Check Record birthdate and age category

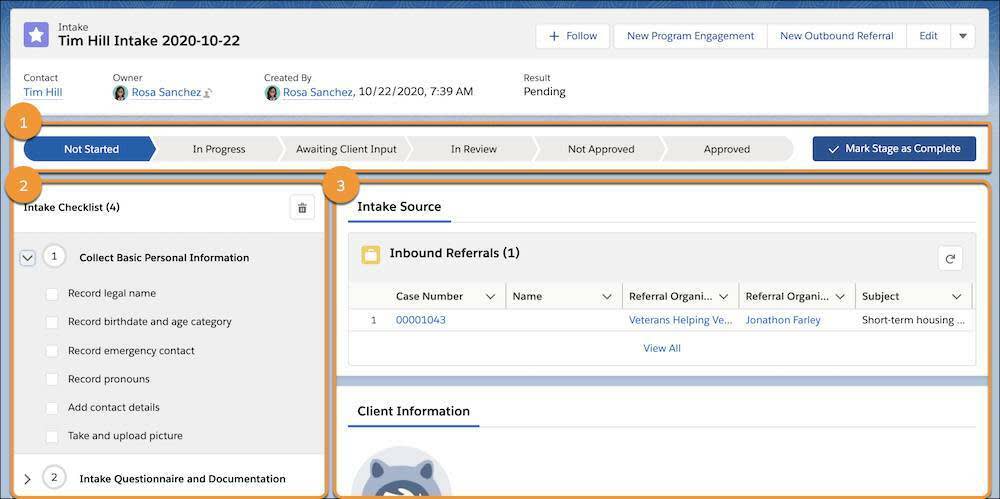52,322
